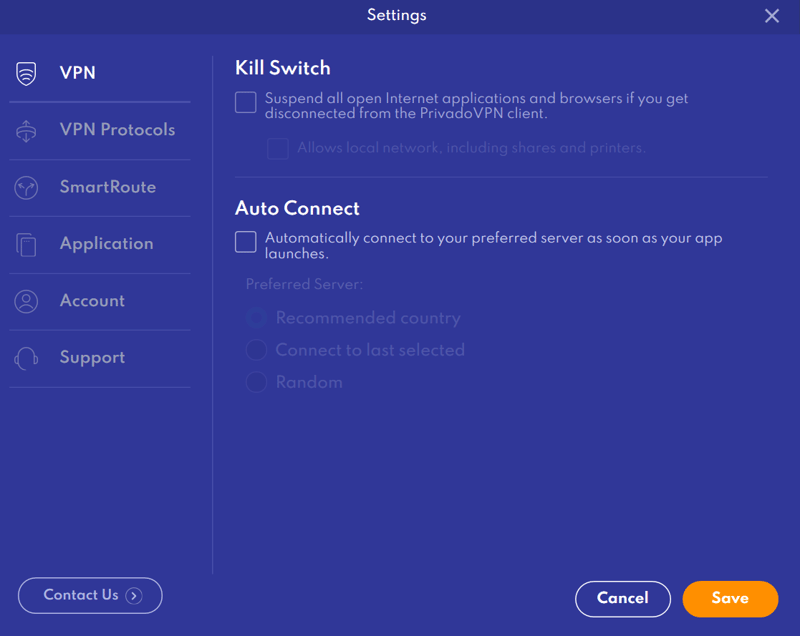Image resolution: width=800 pixels, height=636 pixels.
Task: Click the Support headset icon
Action: coord(27,358)
